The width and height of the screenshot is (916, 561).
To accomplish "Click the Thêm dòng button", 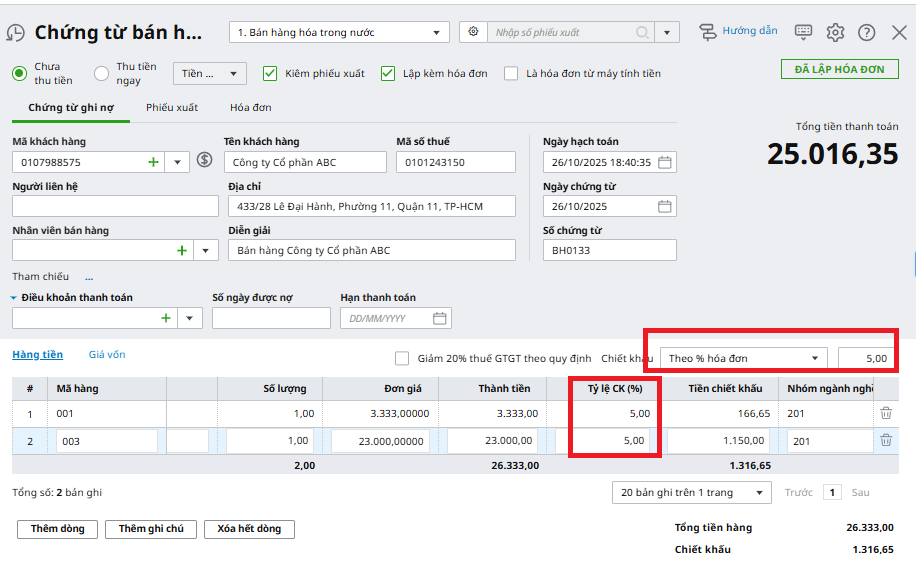I will (57, 529).
